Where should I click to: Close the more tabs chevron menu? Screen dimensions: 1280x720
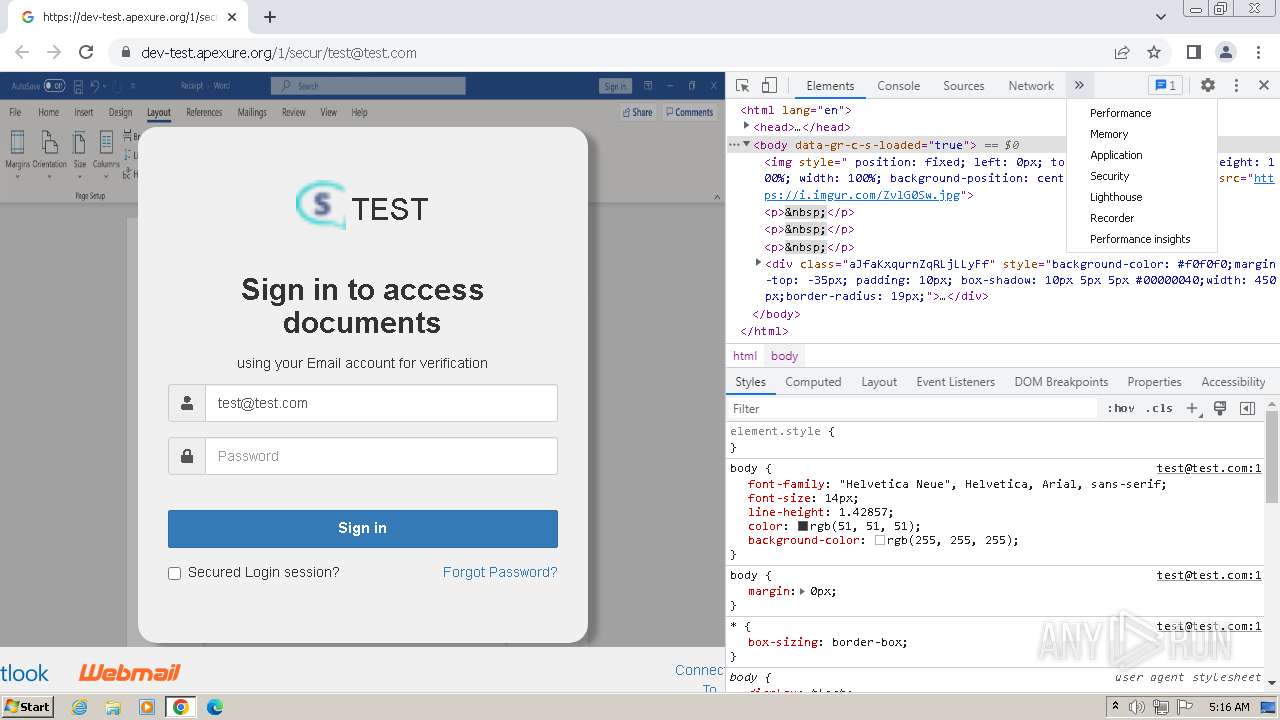[1079, 86]
